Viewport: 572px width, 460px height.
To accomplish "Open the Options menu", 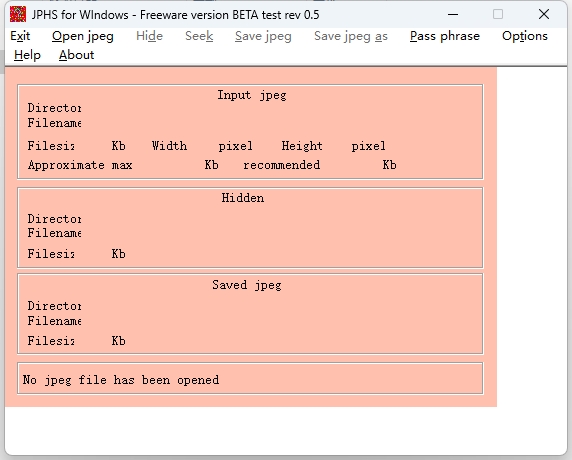I will (525, 36).
